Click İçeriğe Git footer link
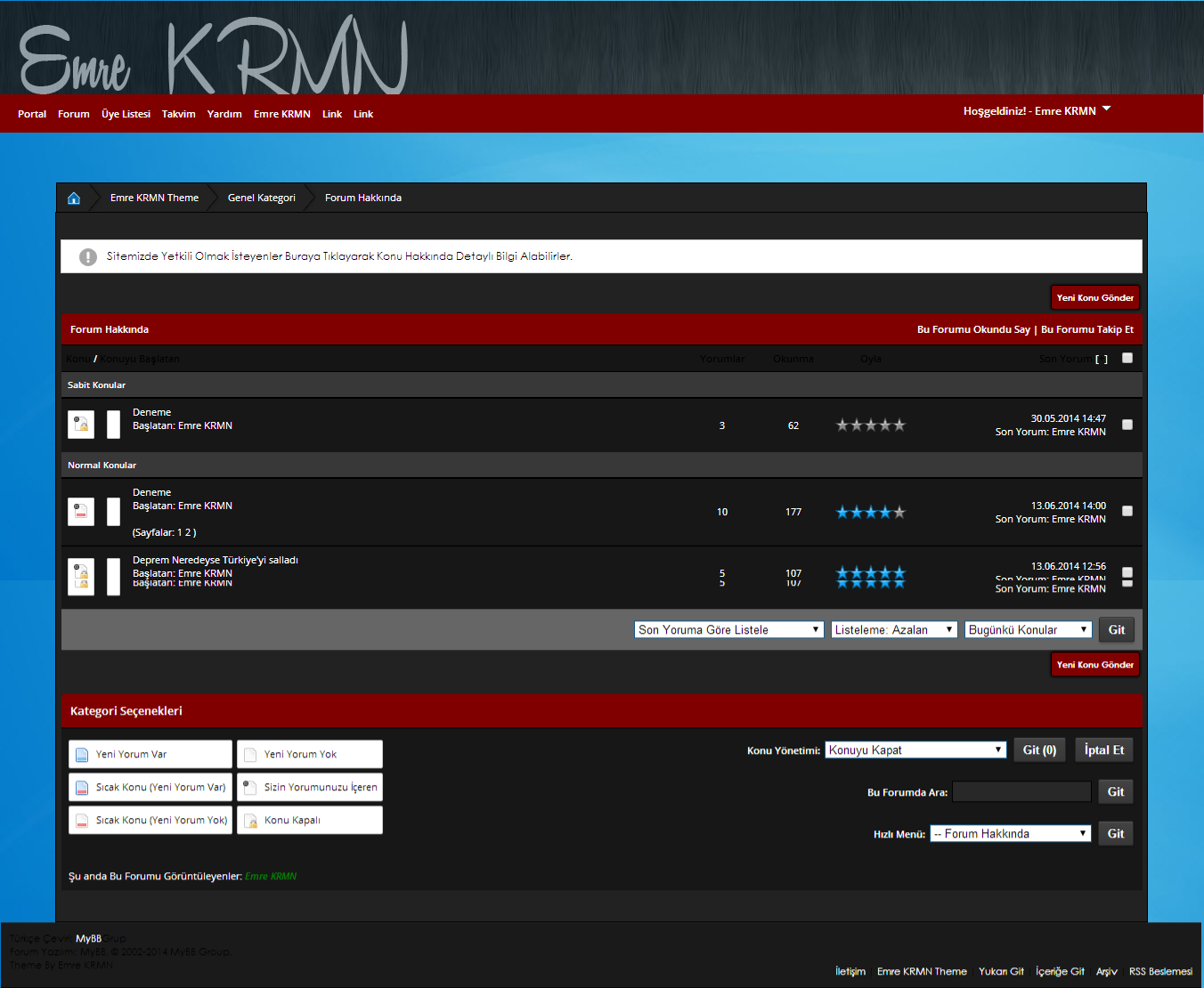 pos(1060,972)
